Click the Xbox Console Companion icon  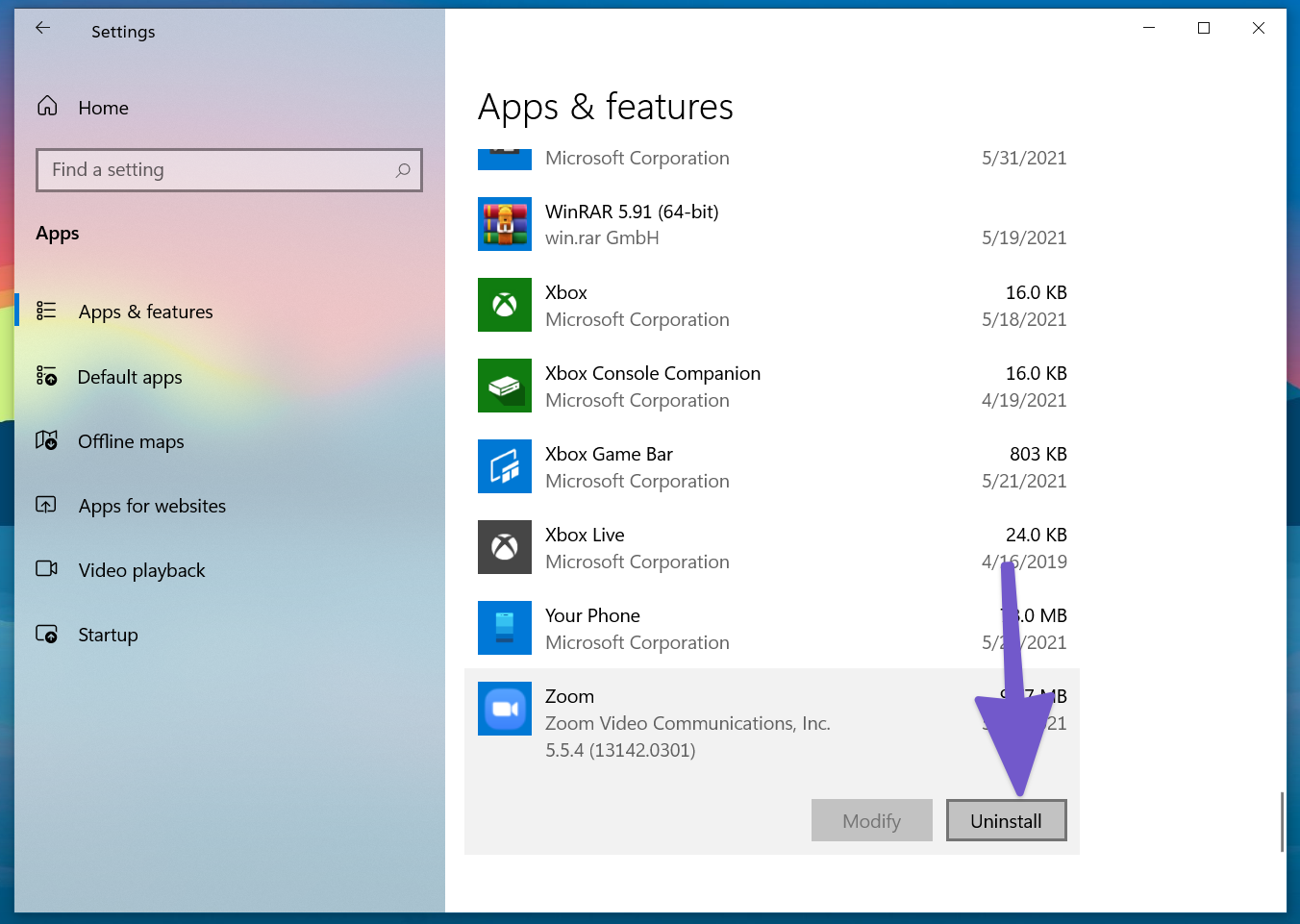tap(505, 386)
